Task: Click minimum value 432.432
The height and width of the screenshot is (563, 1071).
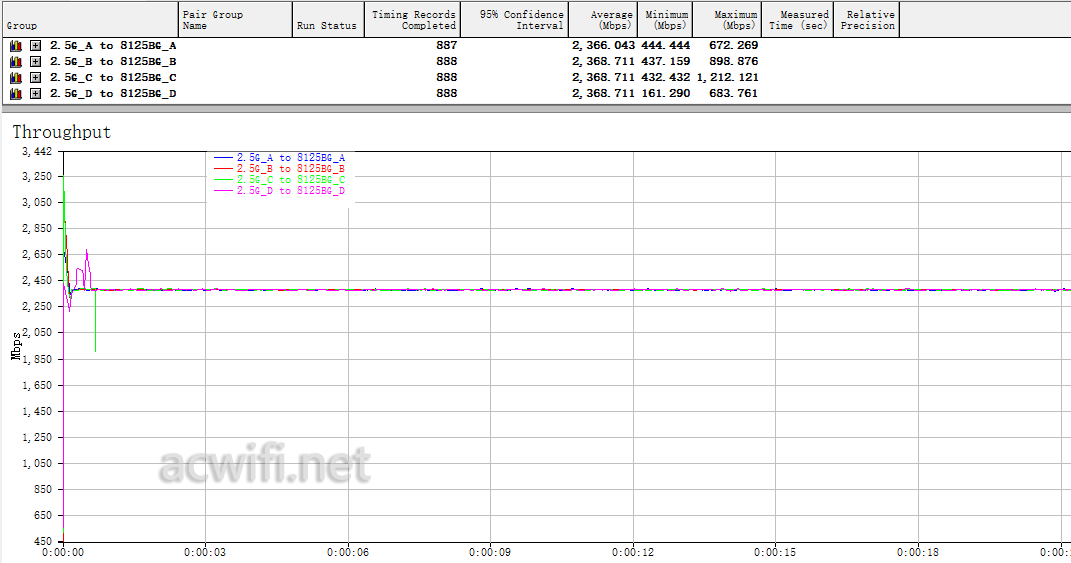Action: (x=665, y=78)
